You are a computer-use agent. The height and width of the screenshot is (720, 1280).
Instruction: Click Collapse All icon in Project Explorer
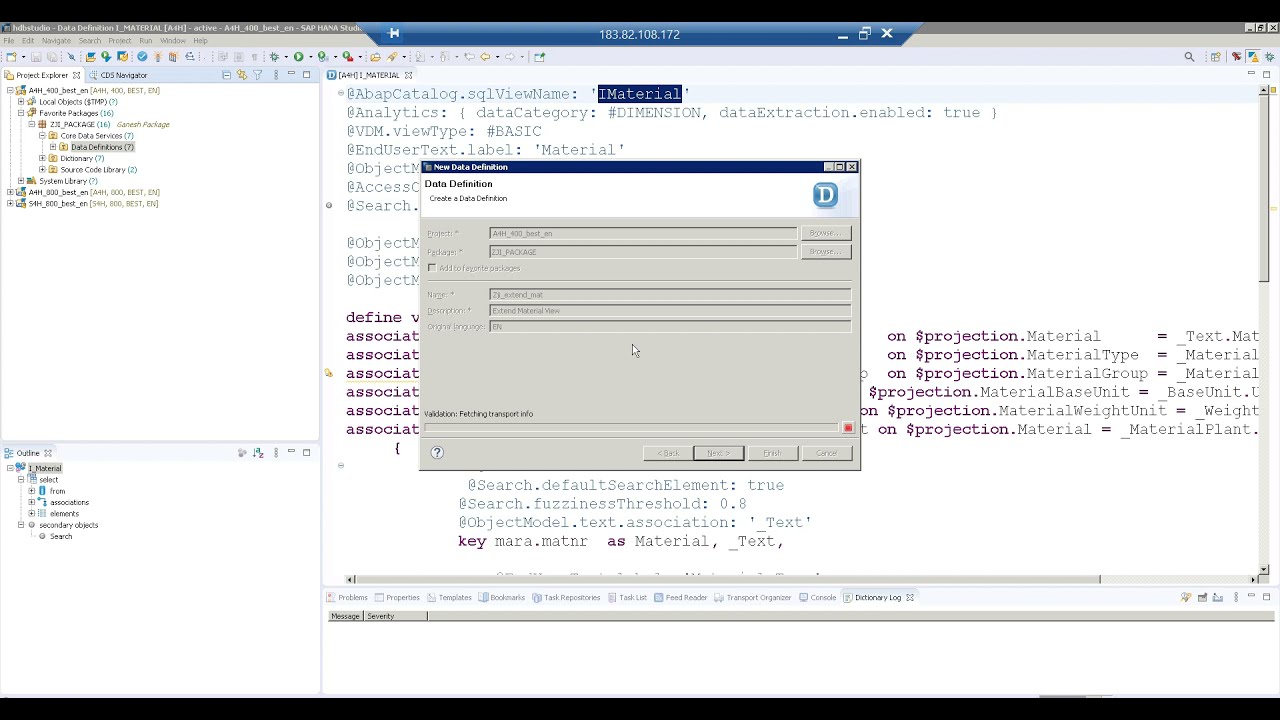coord(226,75)
